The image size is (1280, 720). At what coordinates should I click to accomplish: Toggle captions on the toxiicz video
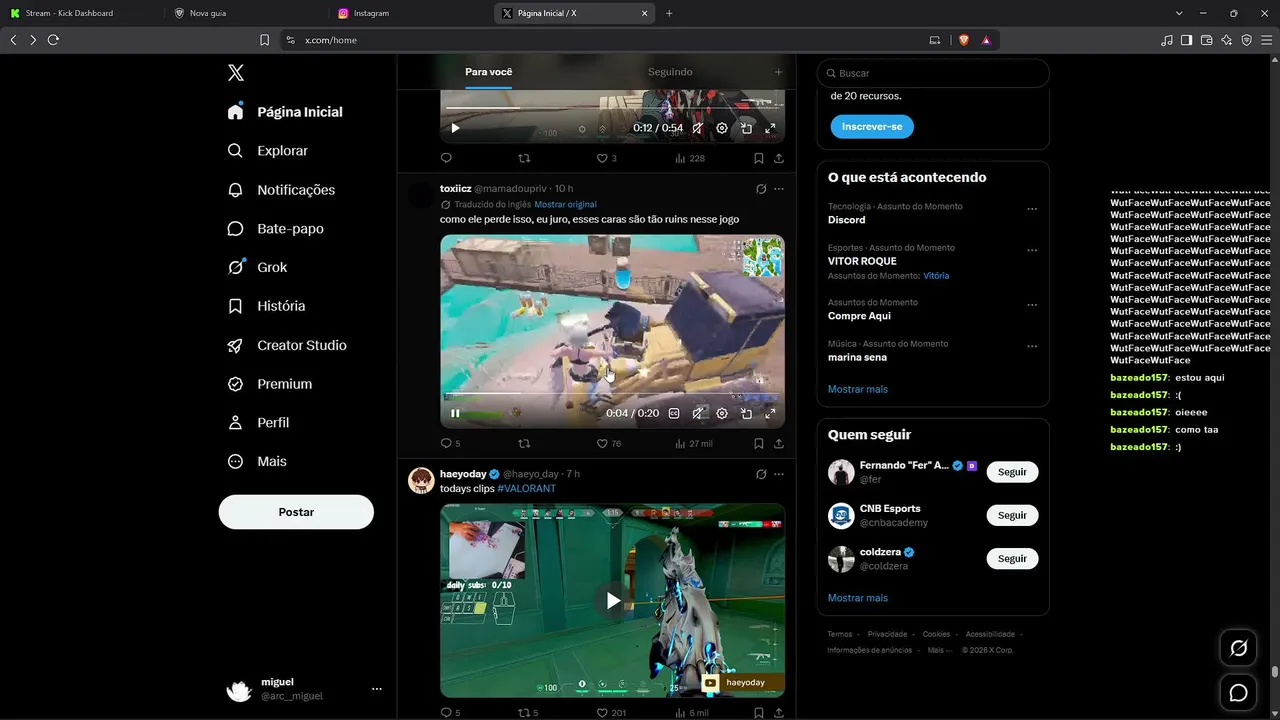(674, 413)
